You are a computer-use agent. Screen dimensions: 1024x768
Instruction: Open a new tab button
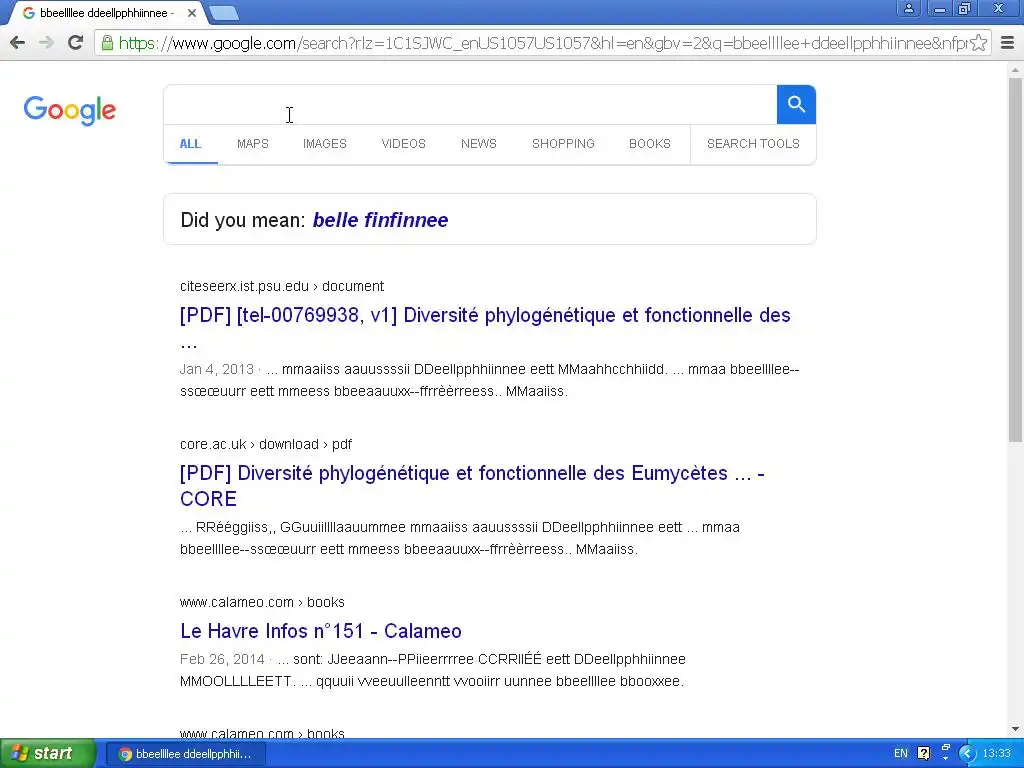click(x=224, y=13)
